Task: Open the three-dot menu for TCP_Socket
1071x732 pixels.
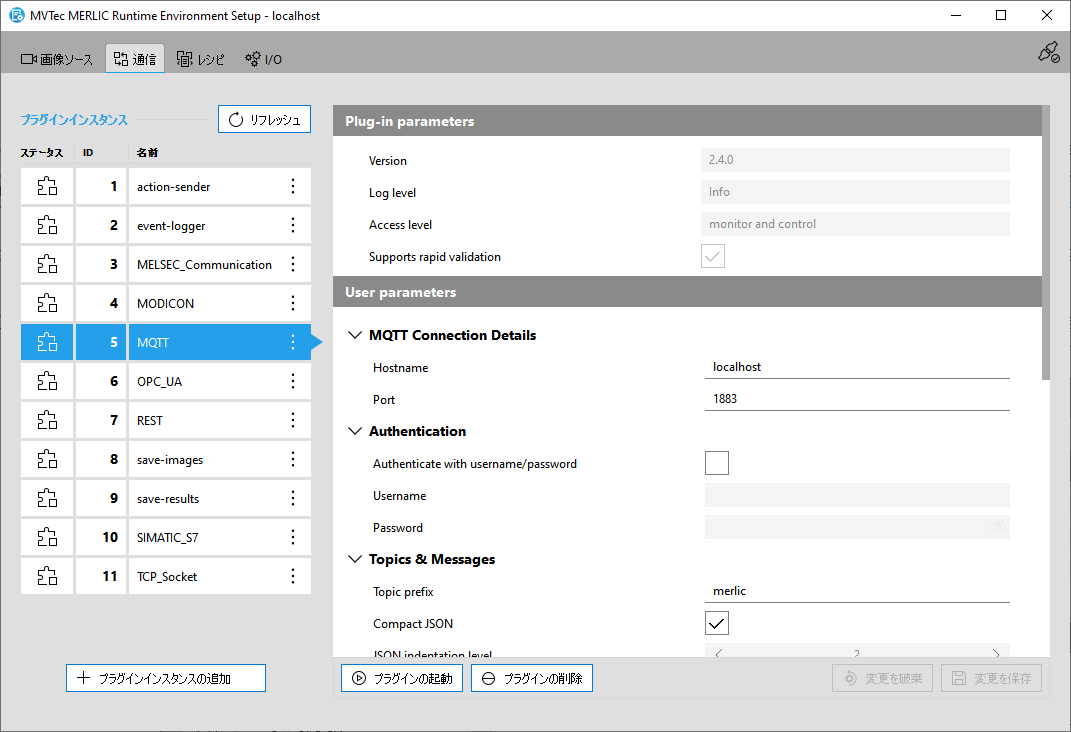Action: tap(293, 576)
